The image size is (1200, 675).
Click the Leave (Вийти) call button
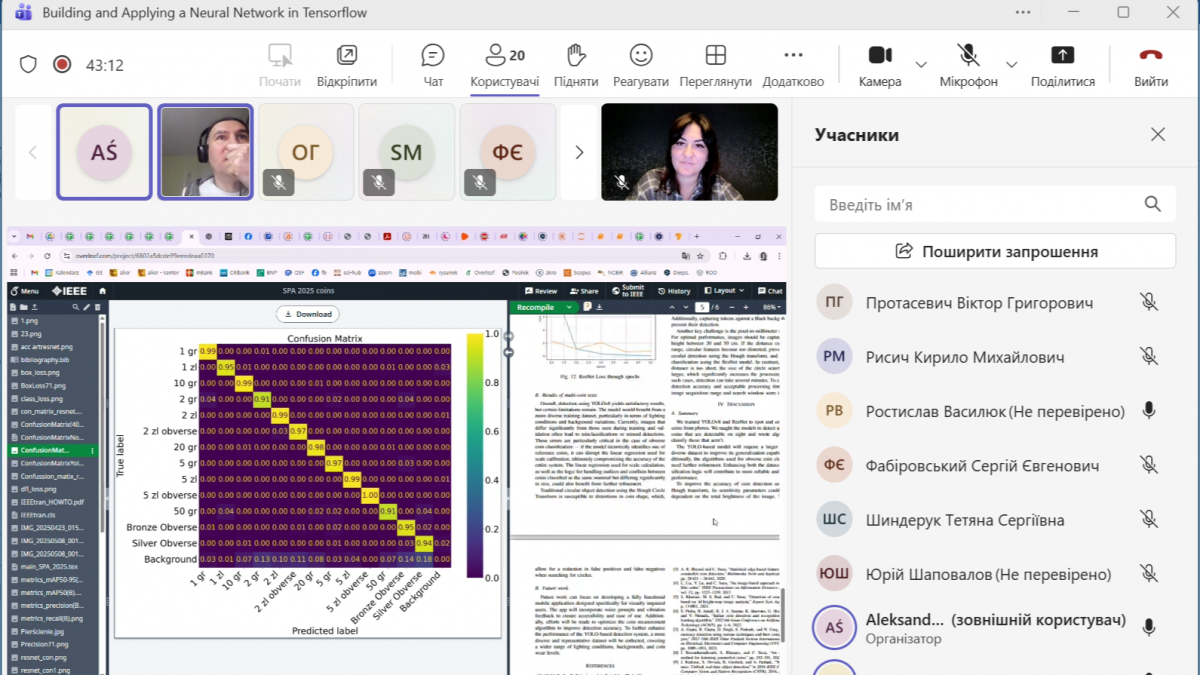[x=1150, y=64]
